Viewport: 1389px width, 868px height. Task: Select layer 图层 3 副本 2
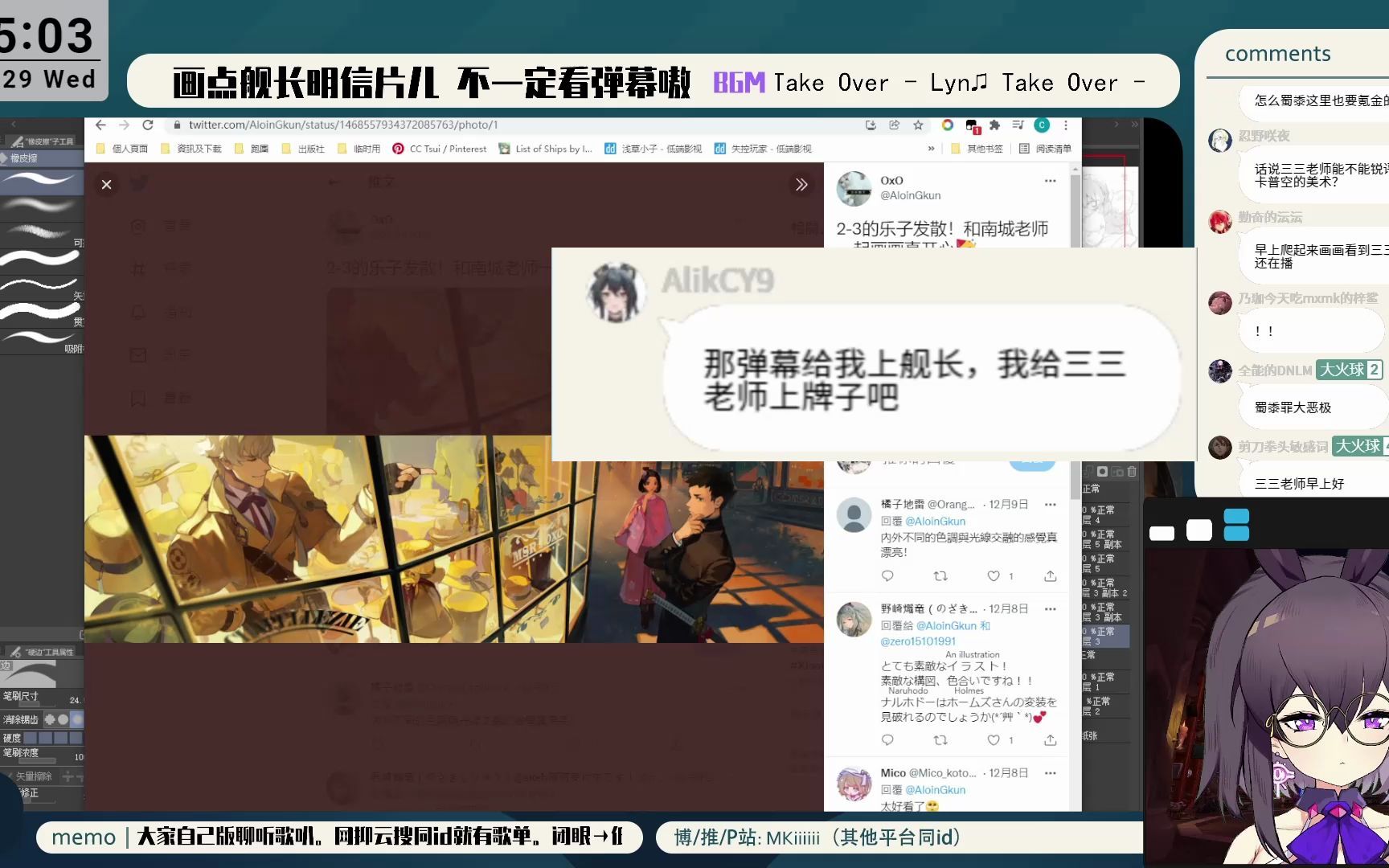pyautogui.click(x=1105, y=588)
